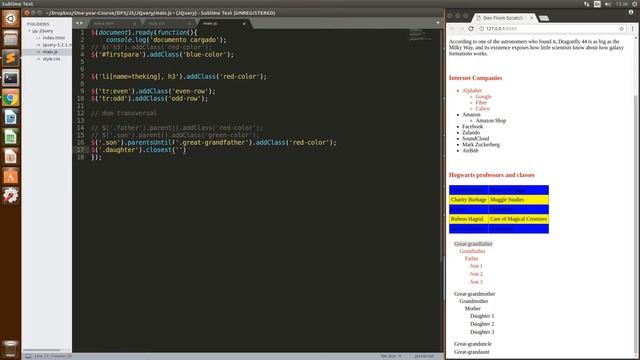Select the Dev From Scratch browser tab
This screenshot has width=640, height=360.
pos(504,18)
